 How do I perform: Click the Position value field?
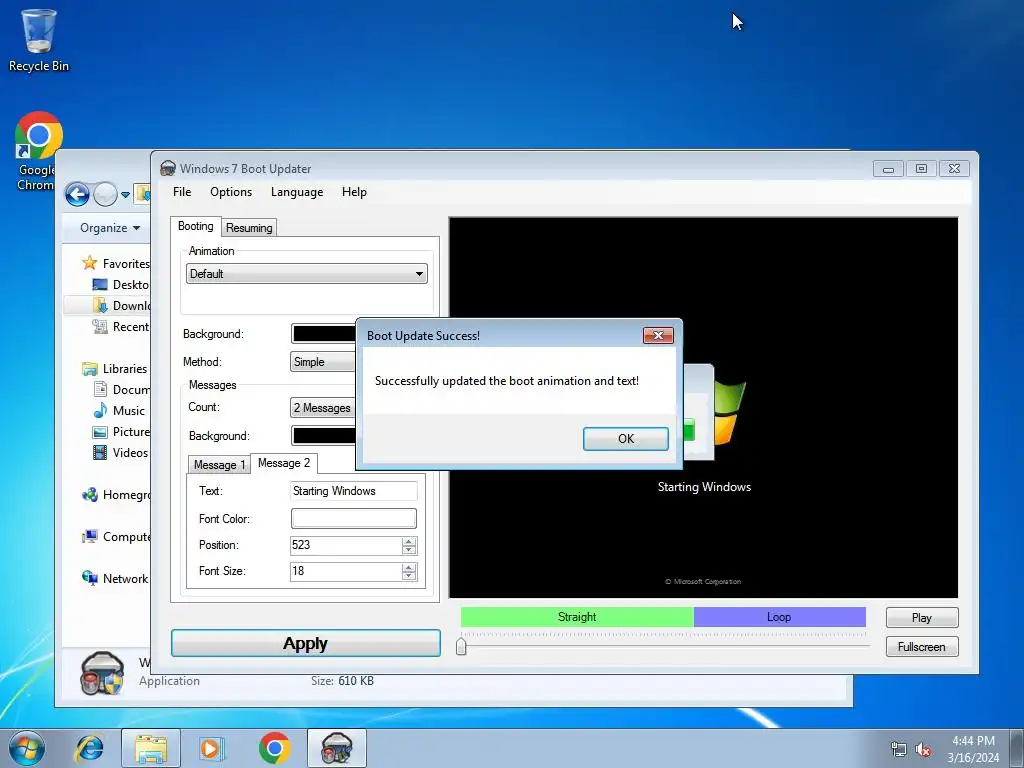(x=345, y=545)
